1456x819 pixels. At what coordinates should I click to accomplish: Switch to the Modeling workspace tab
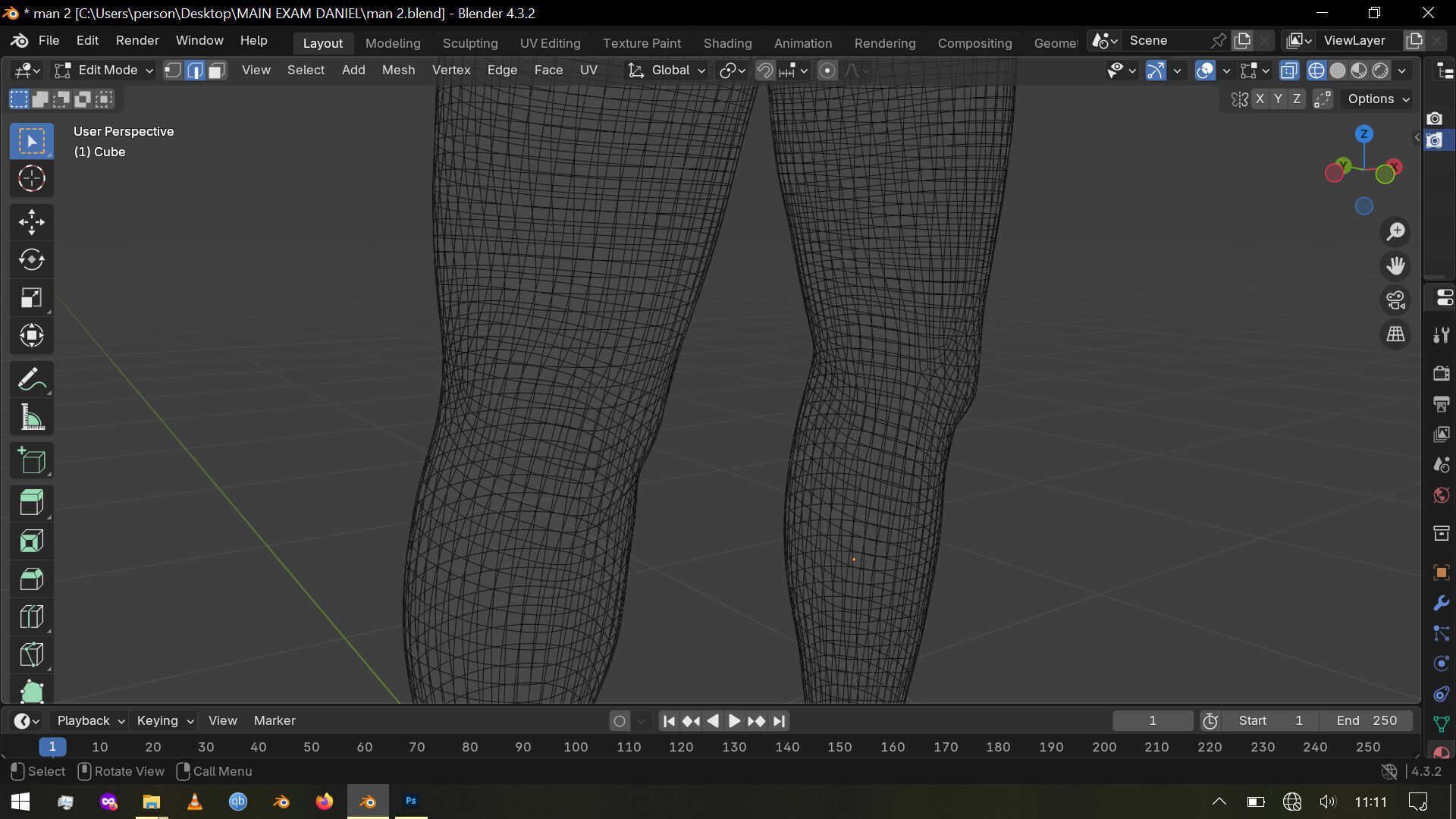pyautogui.click(x=393, y=43)
